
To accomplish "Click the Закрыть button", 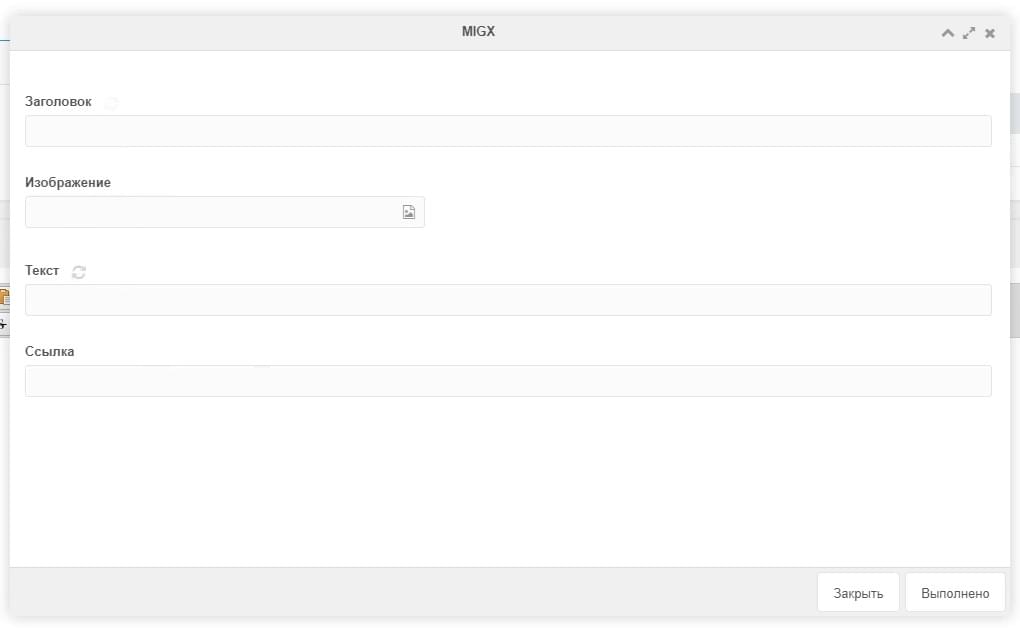I will pos(858,593).
